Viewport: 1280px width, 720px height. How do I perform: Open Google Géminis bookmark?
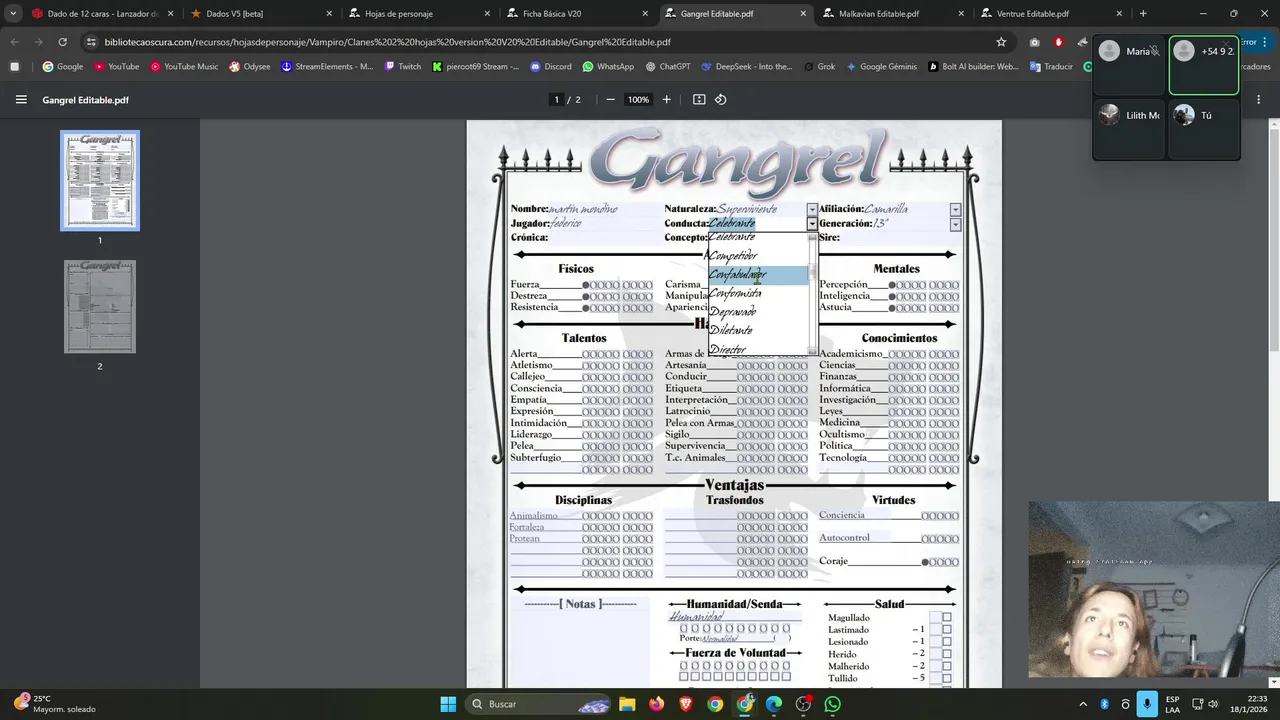(881, 67)
